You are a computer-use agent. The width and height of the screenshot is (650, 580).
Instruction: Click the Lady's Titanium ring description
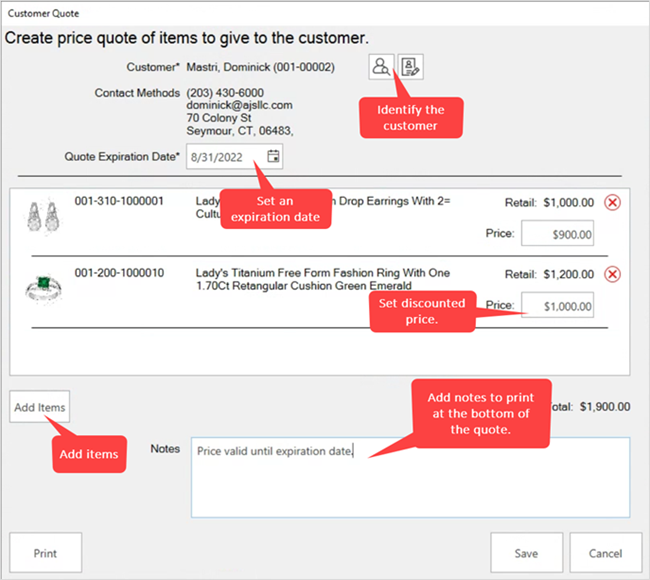click(x=323, y=280)
